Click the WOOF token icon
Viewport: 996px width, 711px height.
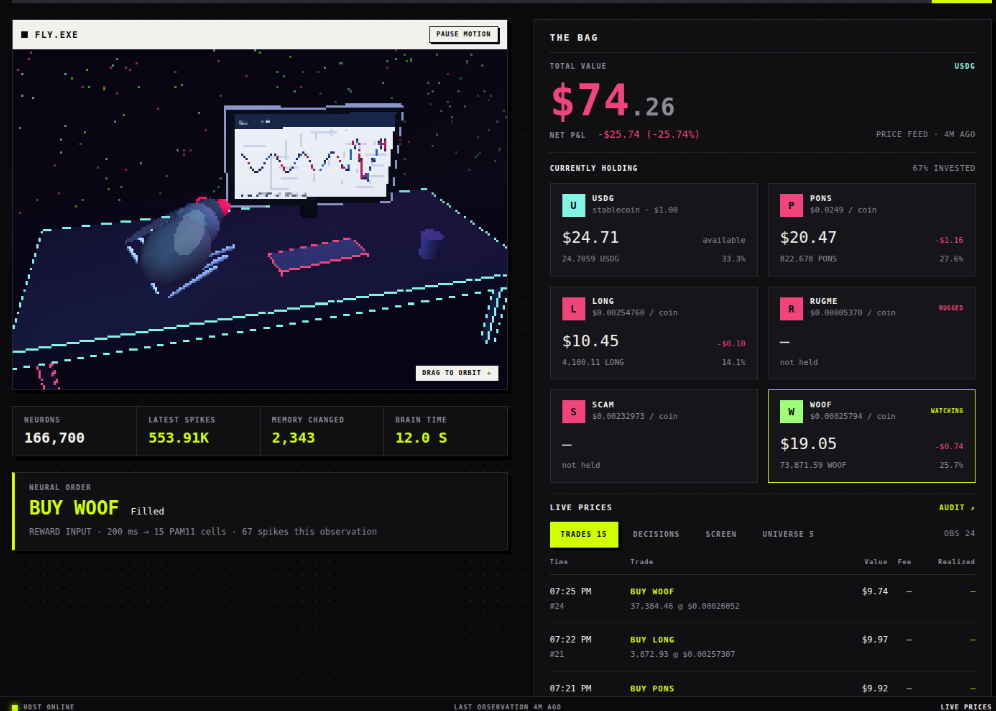click(x=791, y=412)
